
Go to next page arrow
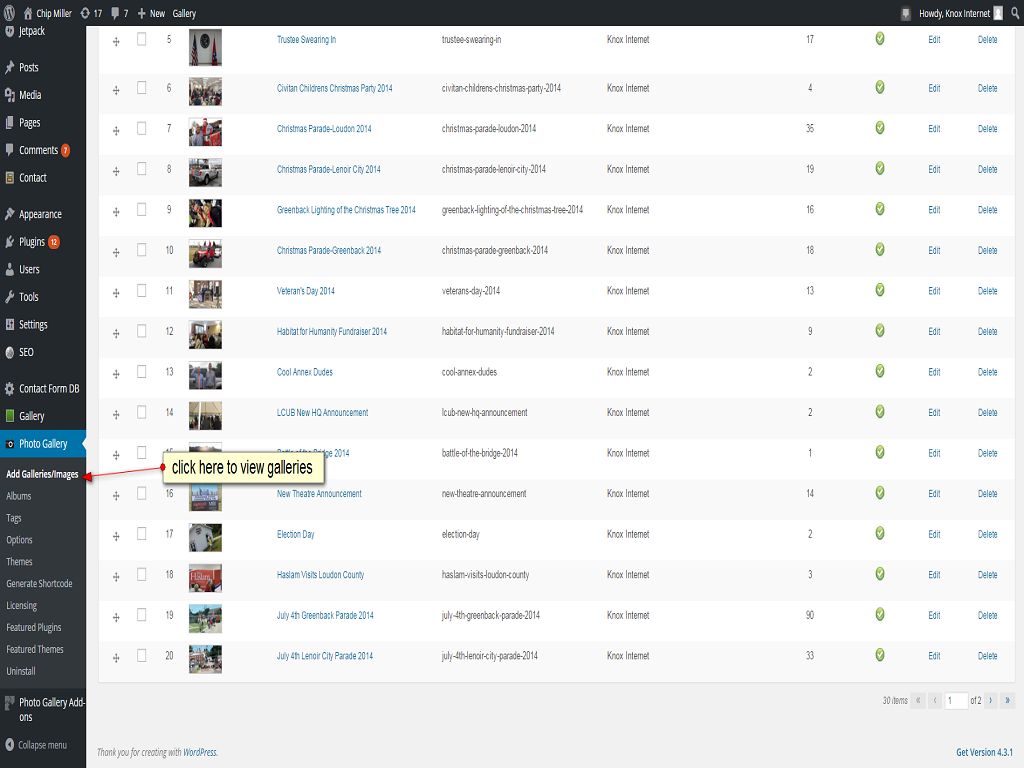(x=990, y=700)
